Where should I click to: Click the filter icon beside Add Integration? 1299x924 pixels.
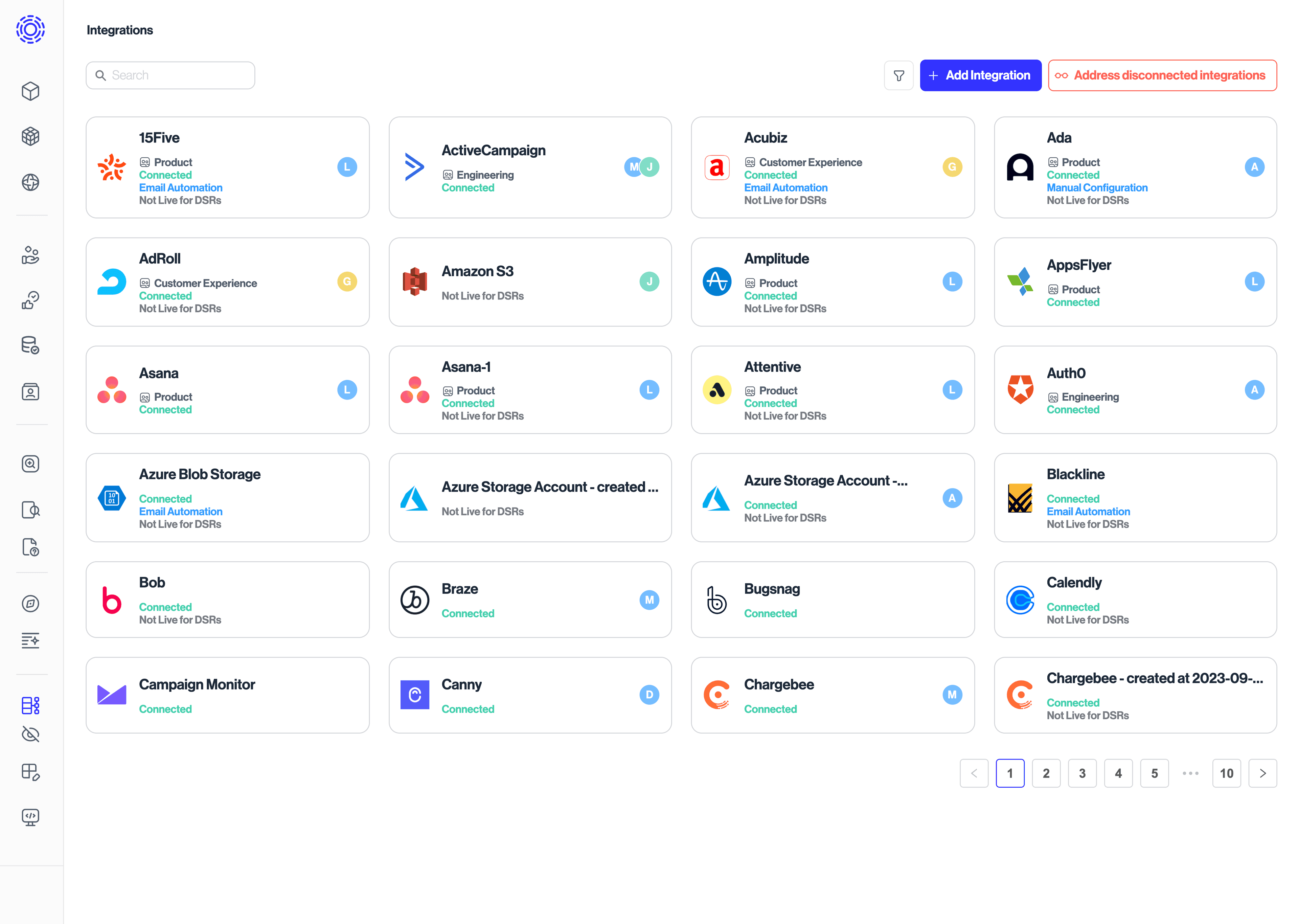tap(898, 74)
